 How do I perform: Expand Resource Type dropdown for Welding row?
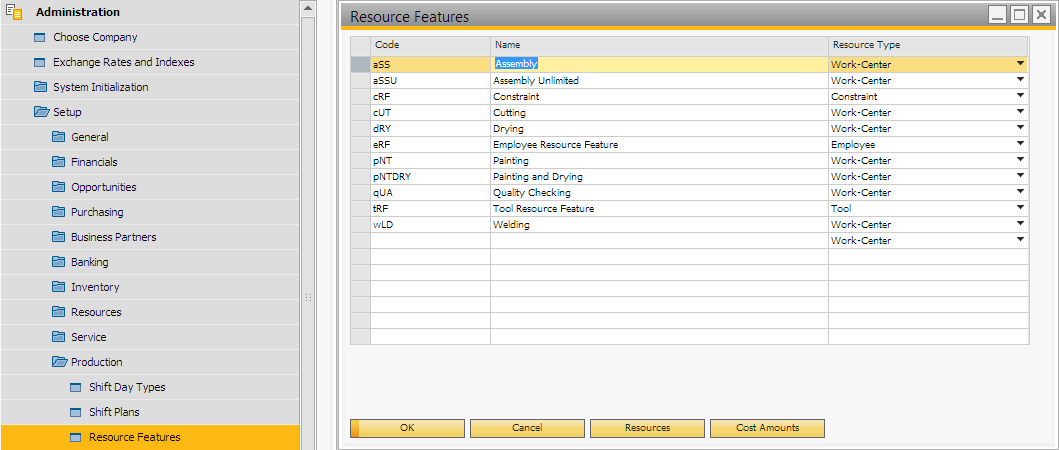point(1020,224)
